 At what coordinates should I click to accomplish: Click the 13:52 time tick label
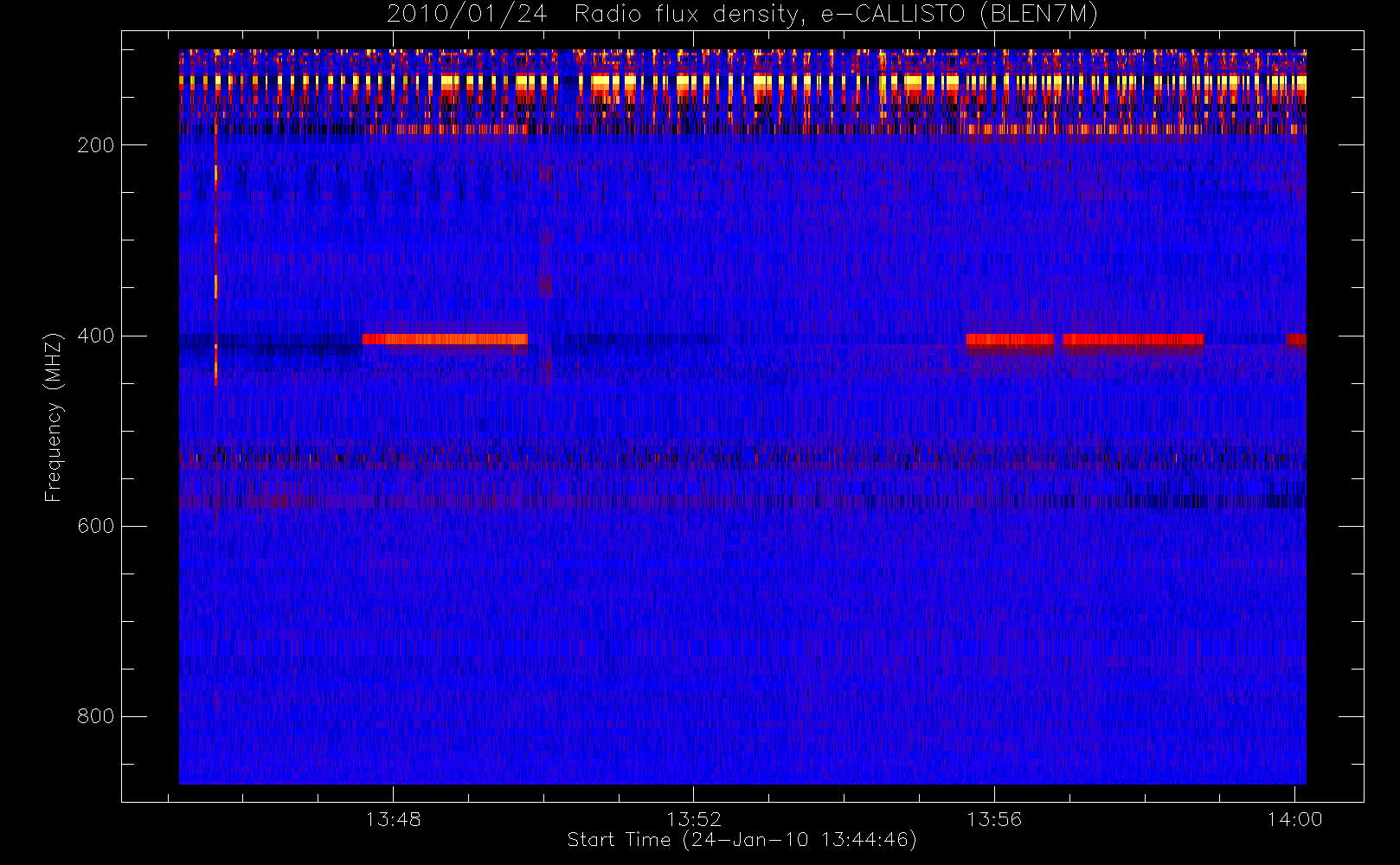tap(693, 819)
